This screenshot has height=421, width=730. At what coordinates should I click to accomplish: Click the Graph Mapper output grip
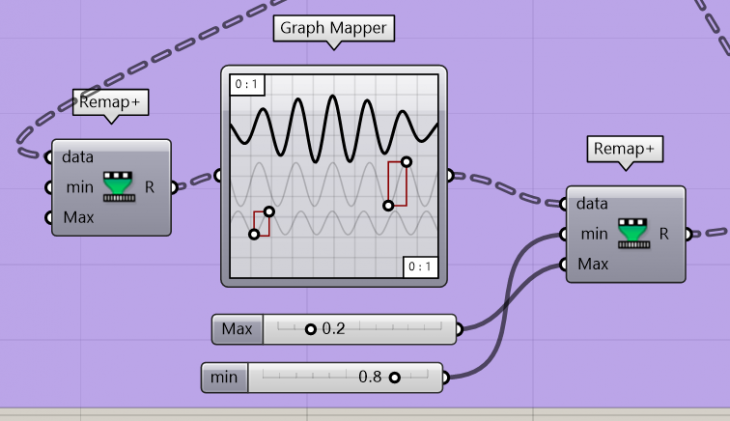coord(449,176)
